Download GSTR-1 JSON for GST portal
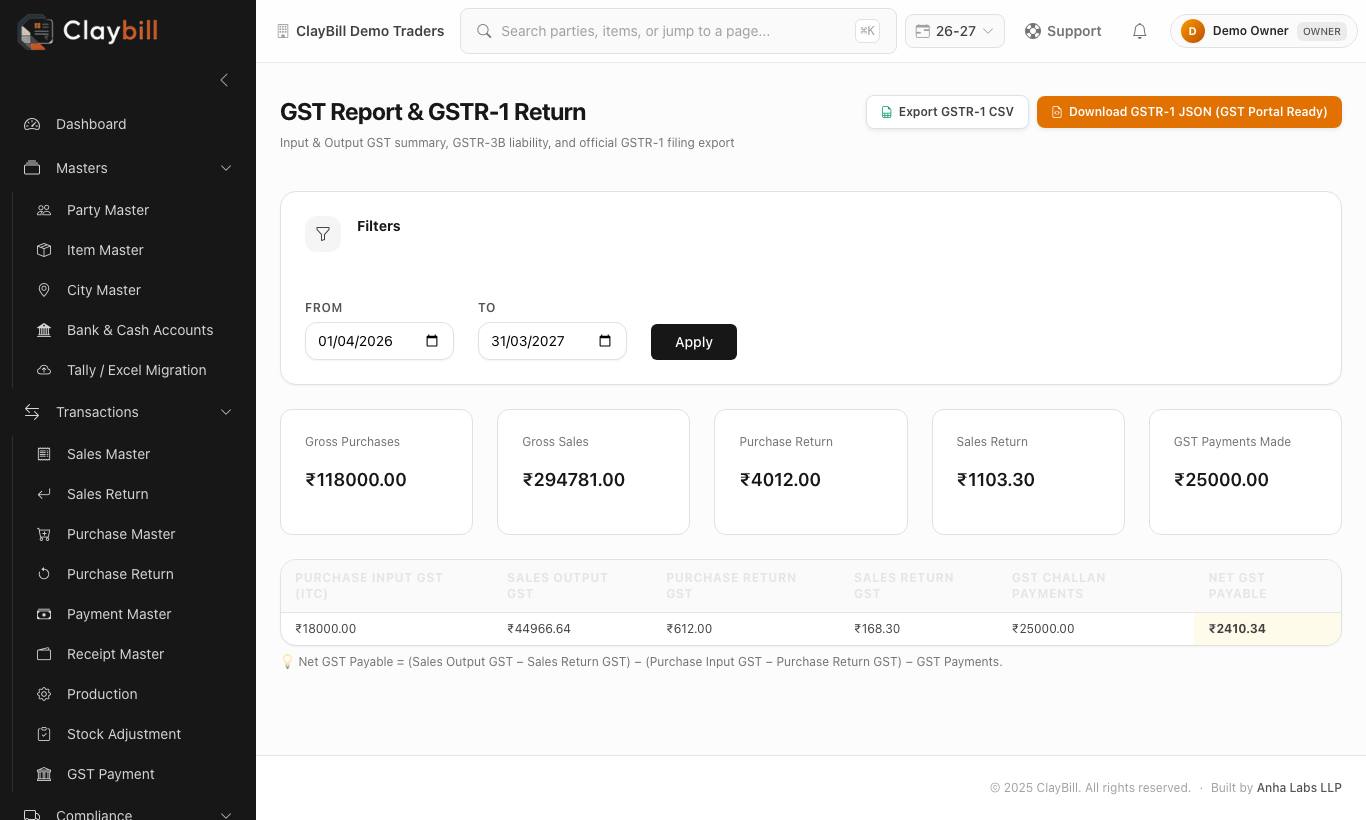This screenshot has width=1366, height=820. (1189, 112)
